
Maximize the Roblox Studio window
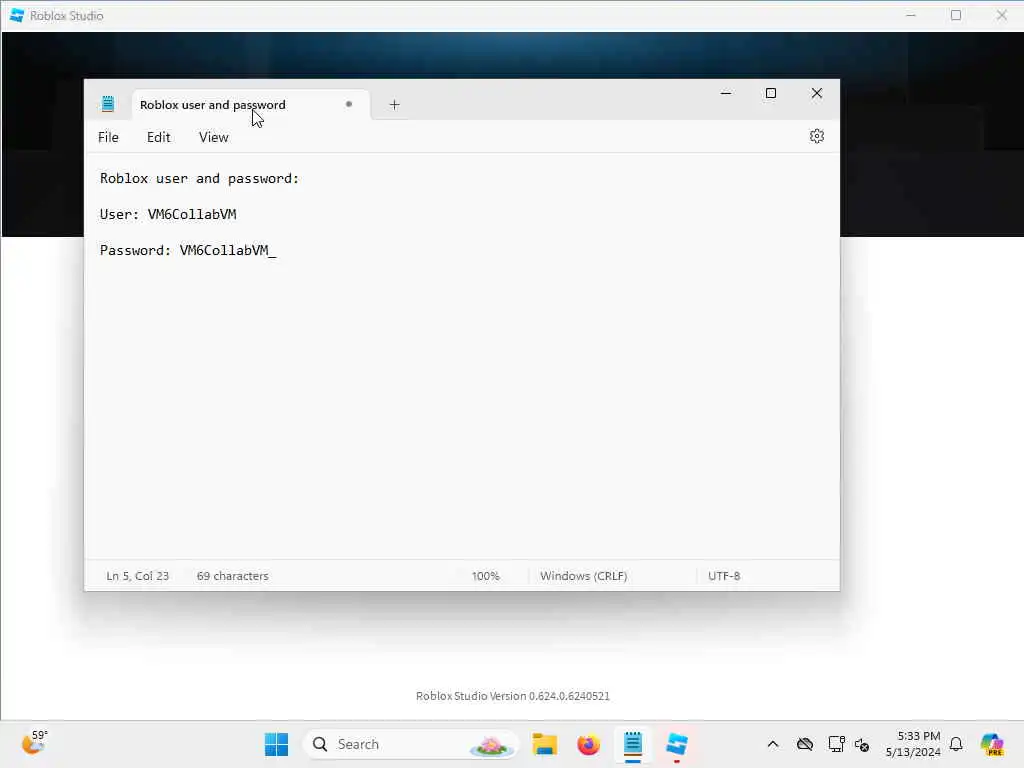tap(956, 15)
